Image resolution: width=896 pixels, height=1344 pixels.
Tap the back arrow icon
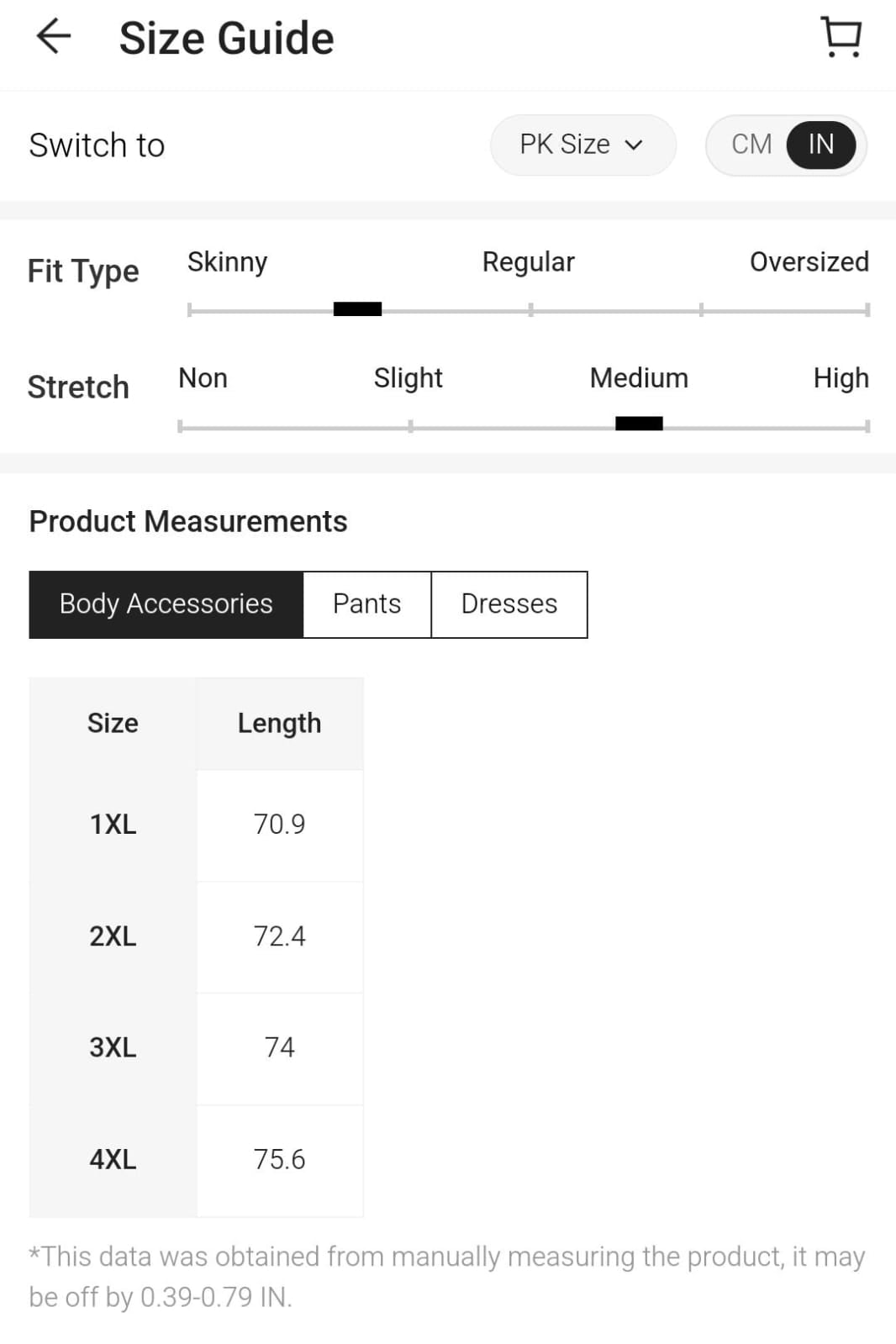(x=54, y=37)
